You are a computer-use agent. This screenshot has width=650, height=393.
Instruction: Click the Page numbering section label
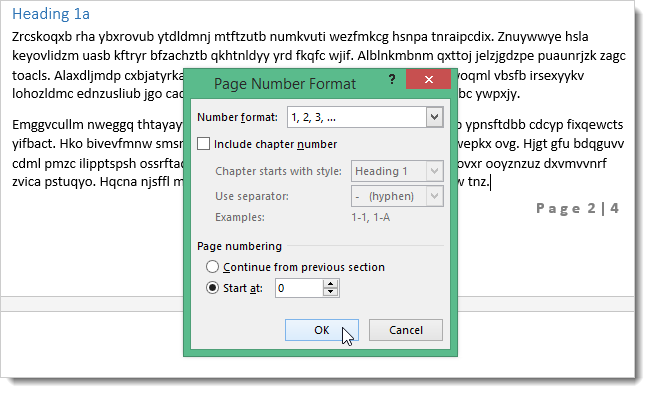239,246
